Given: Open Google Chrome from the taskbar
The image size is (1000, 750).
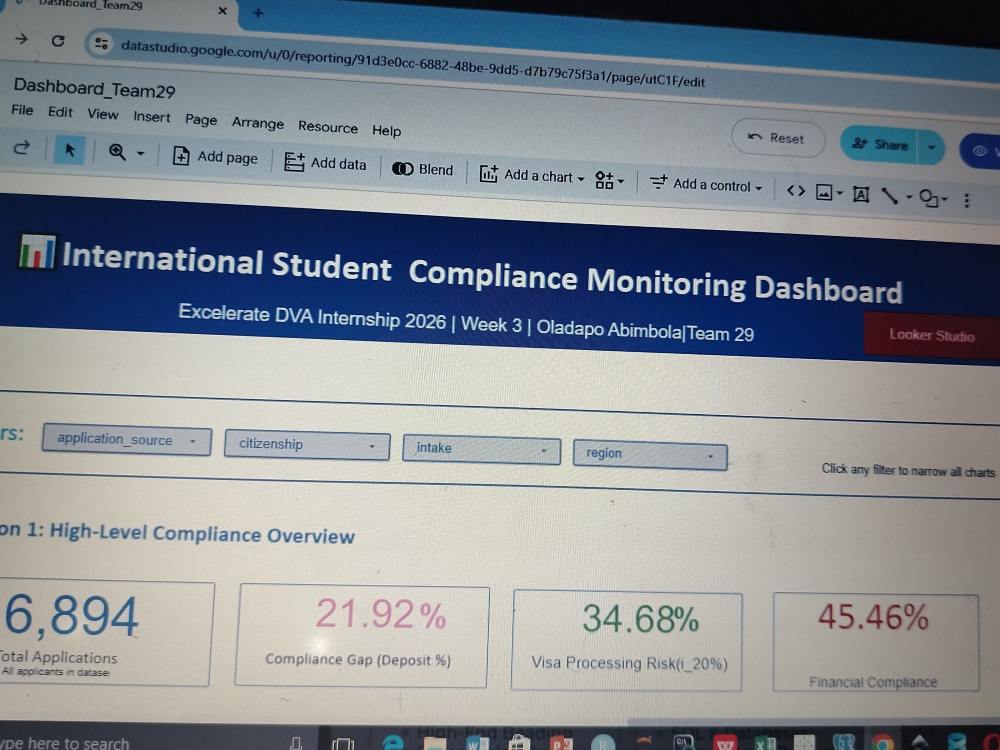Looking at the screenshot, I should [883, 743].
